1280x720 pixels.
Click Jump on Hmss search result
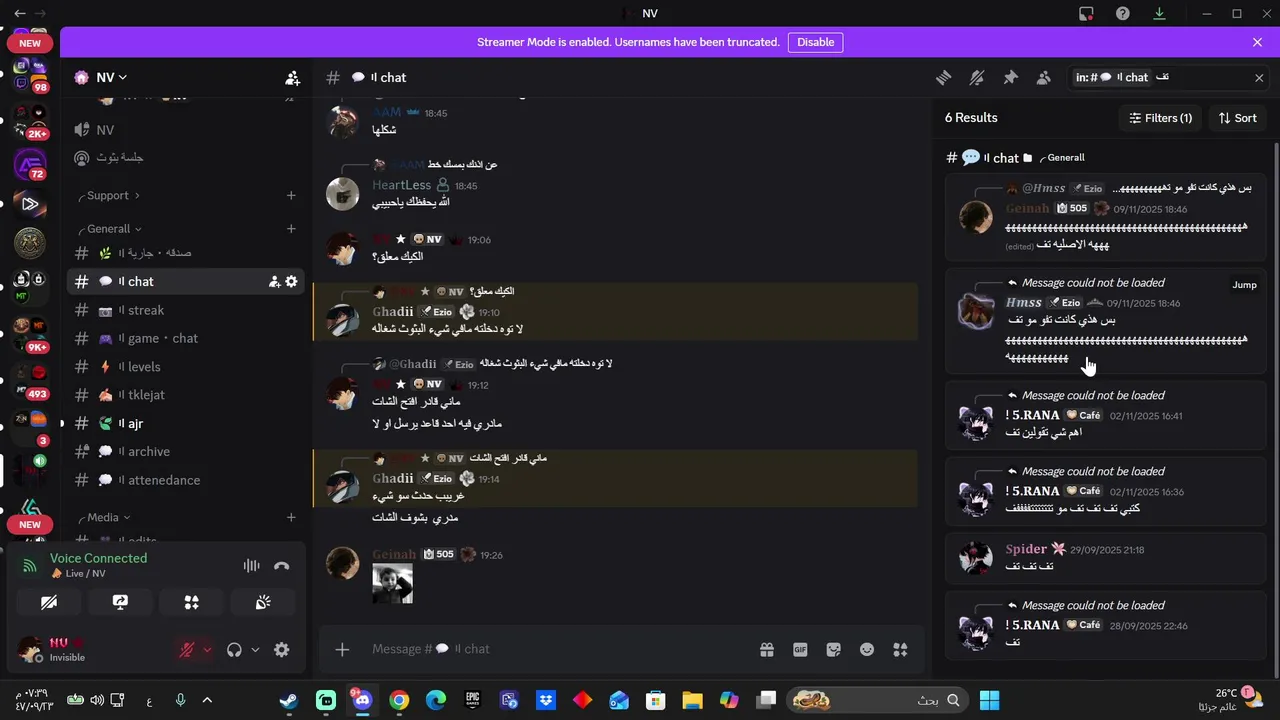(x=1244, y=285)
